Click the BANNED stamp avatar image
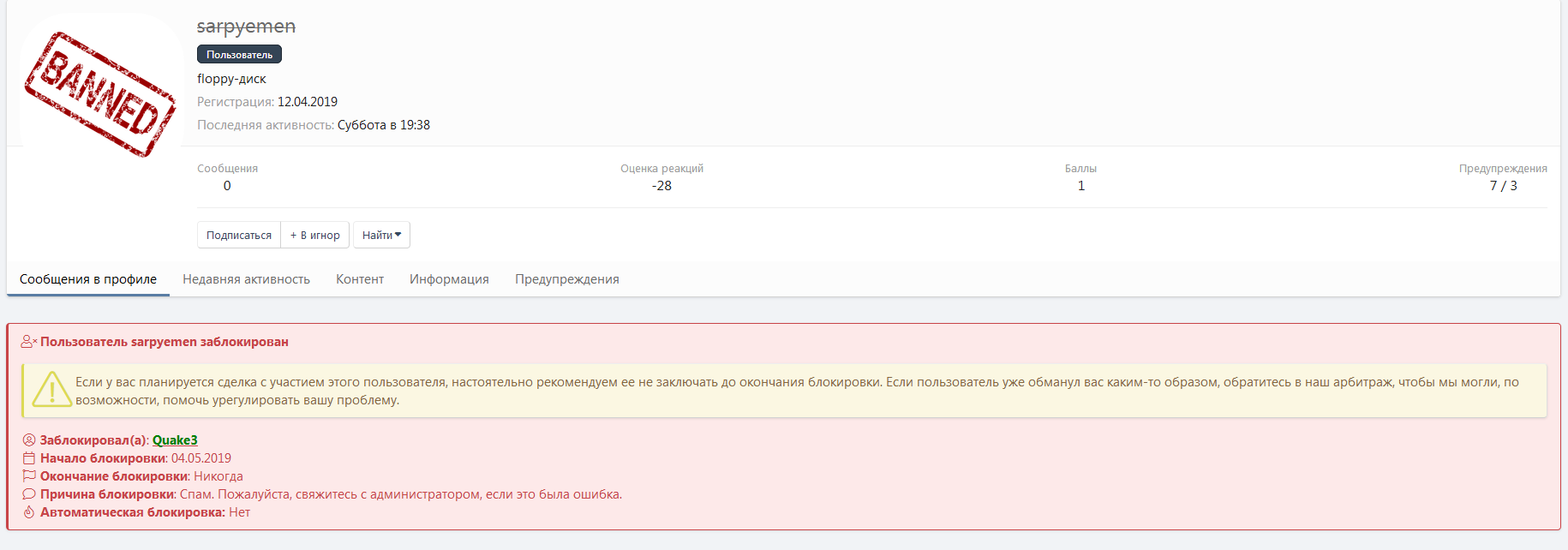The image size is (1568, 550). pos(101,94)
